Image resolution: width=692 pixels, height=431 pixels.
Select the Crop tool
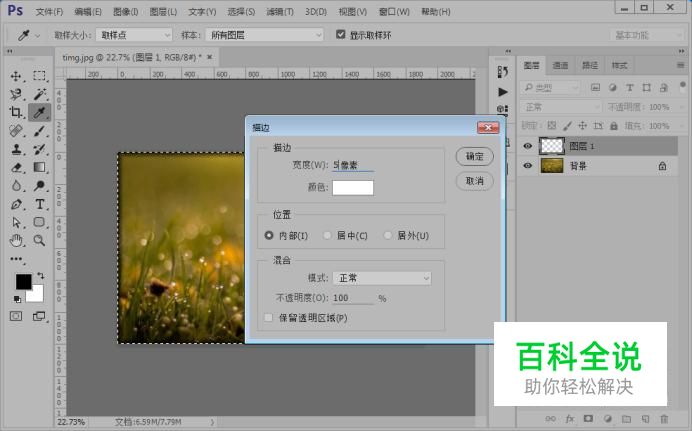pos(17,112)
